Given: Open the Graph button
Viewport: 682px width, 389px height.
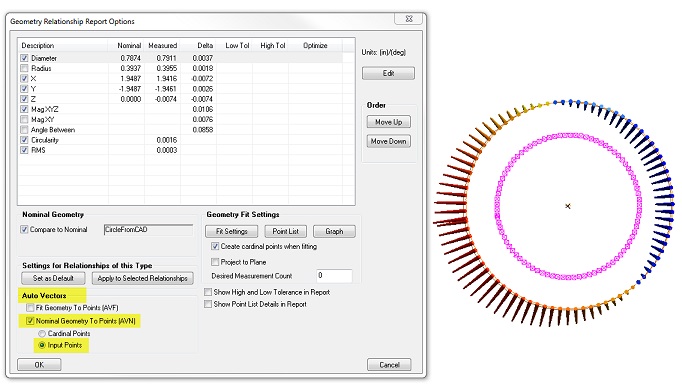Looking at the screenshot, I should 334,231.
